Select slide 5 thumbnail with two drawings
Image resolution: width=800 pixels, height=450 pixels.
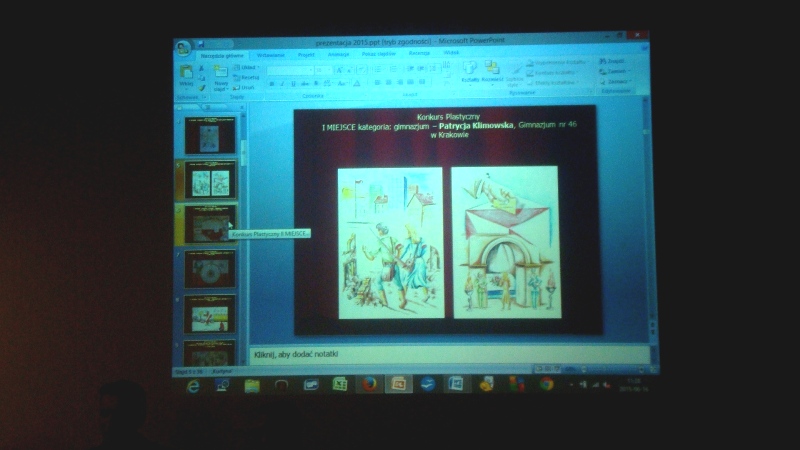[211, 180]
